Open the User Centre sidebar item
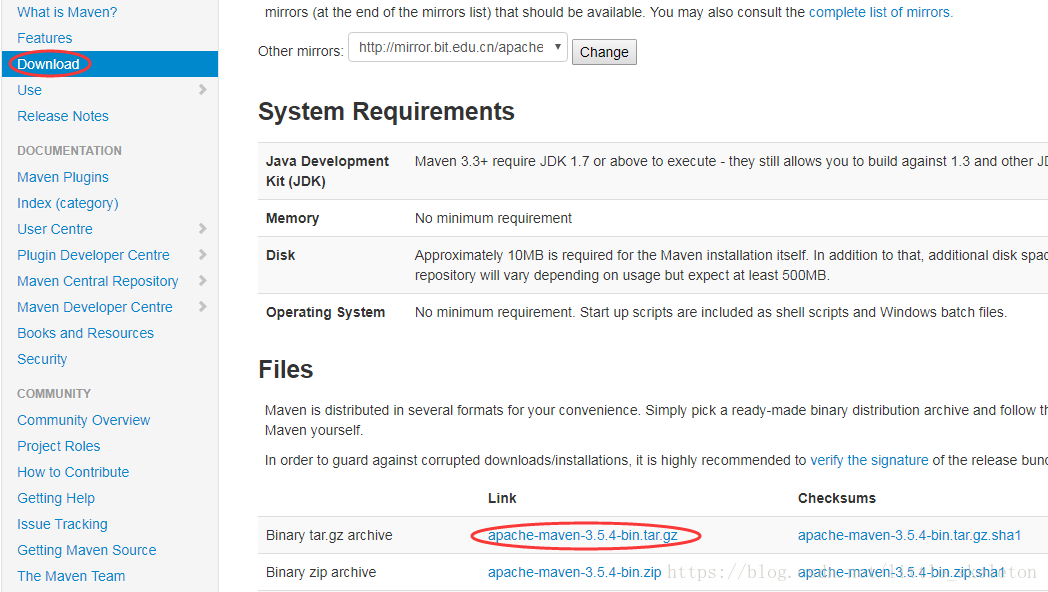 pos(55,229)
